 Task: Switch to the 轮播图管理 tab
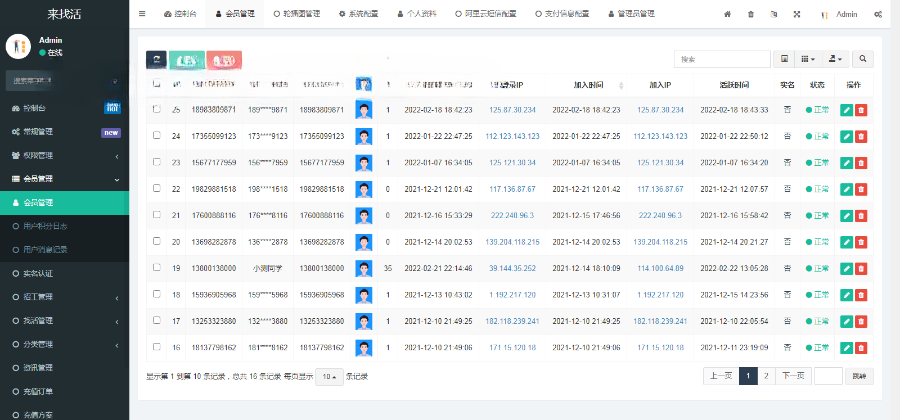(x=296, y=14)
